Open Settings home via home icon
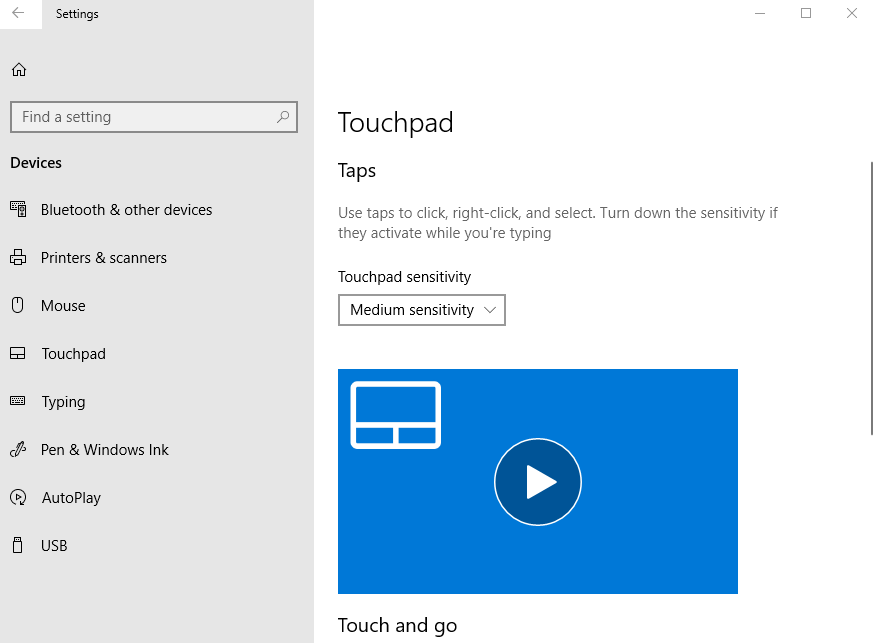The height and width of the screenshot is (643, 874). (x=18, y=69)
